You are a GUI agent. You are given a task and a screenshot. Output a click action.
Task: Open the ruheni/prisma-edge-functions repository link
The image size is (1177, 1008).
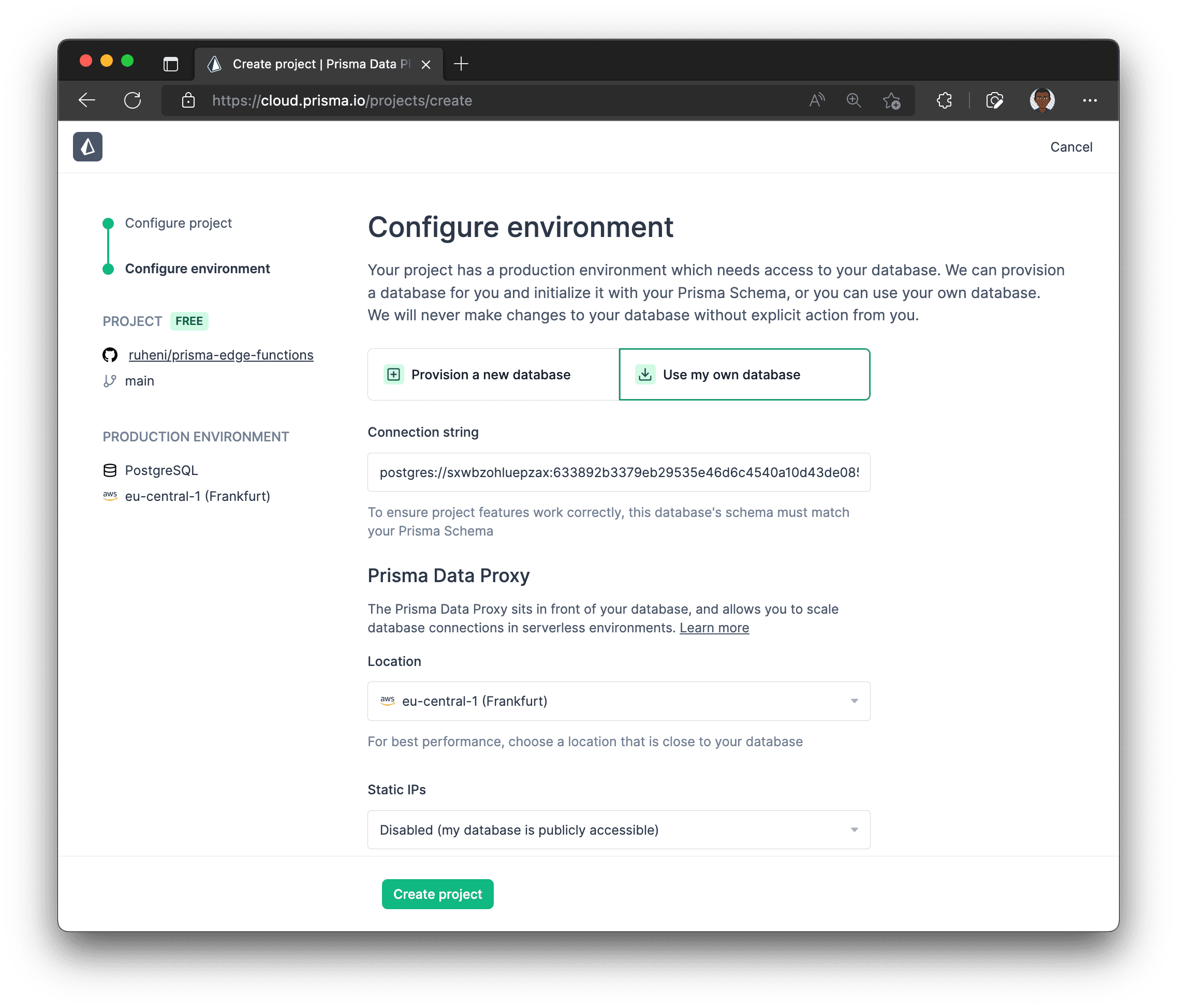tap(220, 355)
